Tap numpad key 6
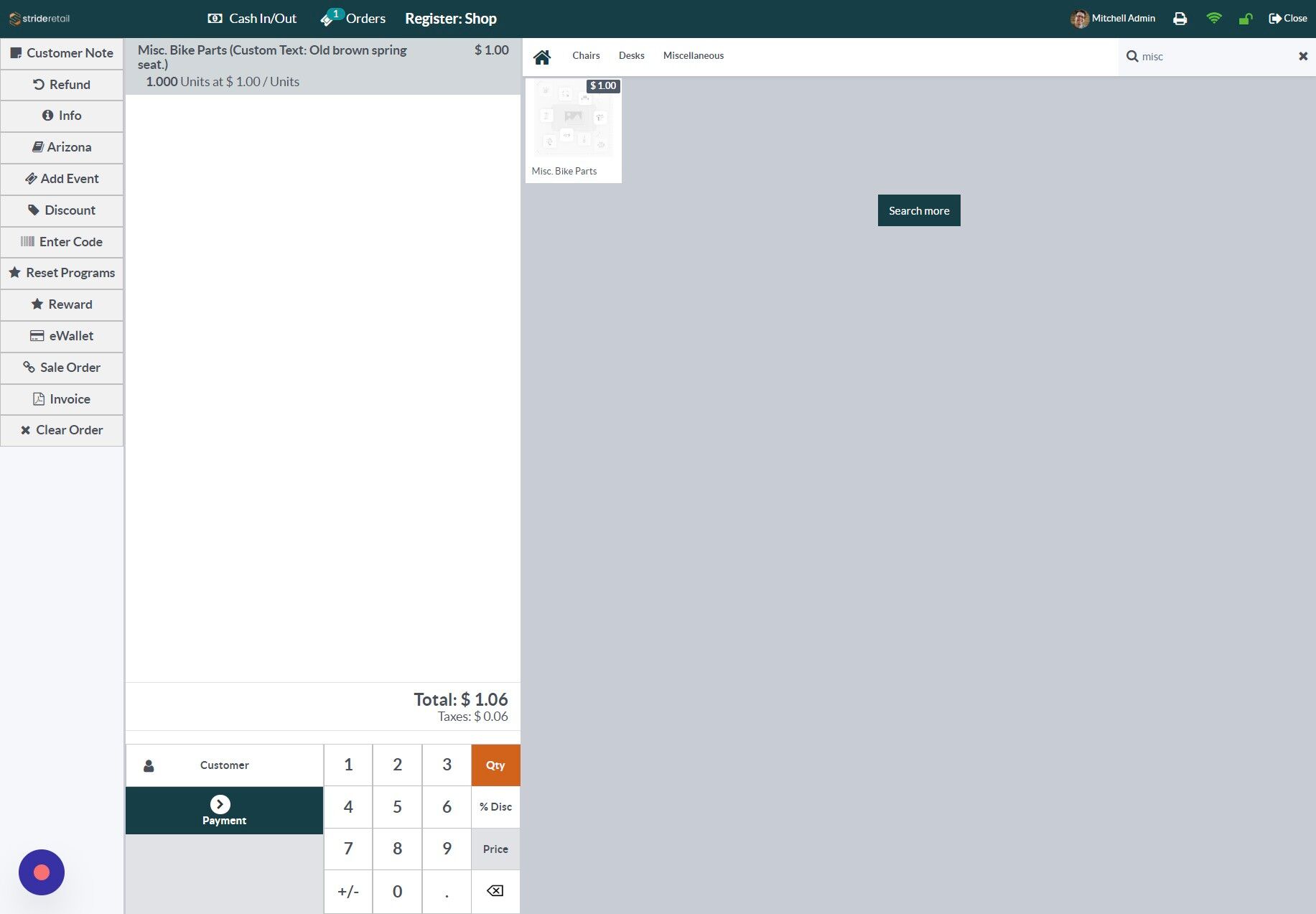The height and width of the screenshot is (914, 1316). click(447, 807)
